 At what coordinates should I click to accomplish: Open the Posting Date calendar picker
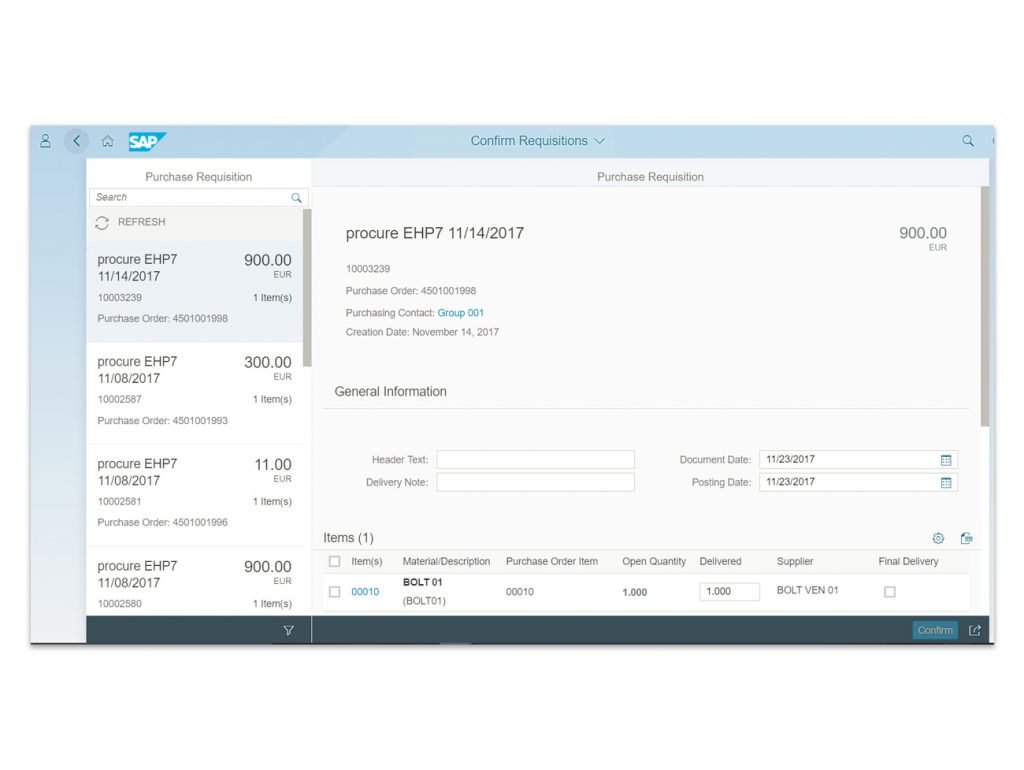point(946,482)
